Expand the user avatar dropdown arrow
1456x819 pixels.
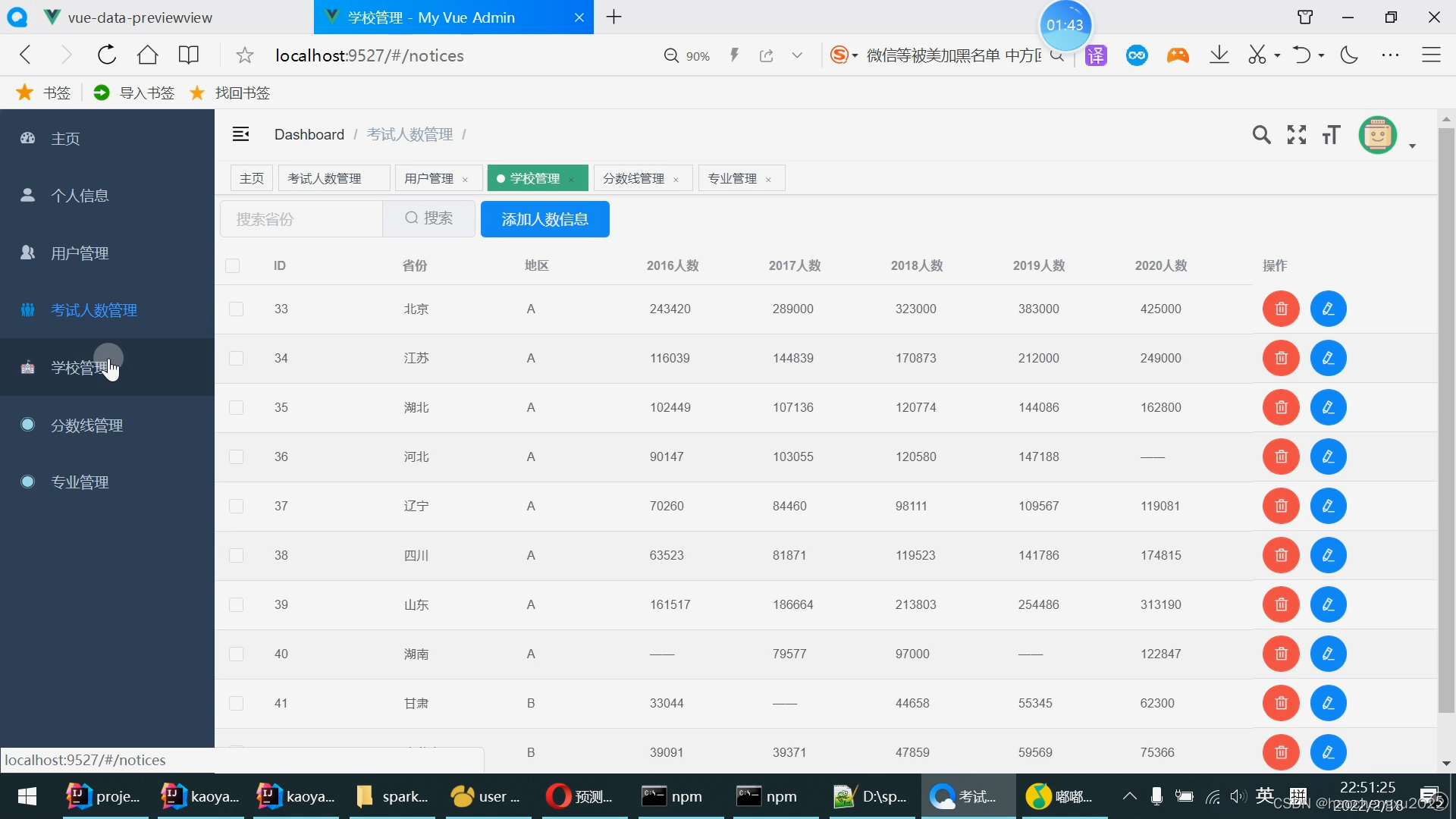(1412, 146)
